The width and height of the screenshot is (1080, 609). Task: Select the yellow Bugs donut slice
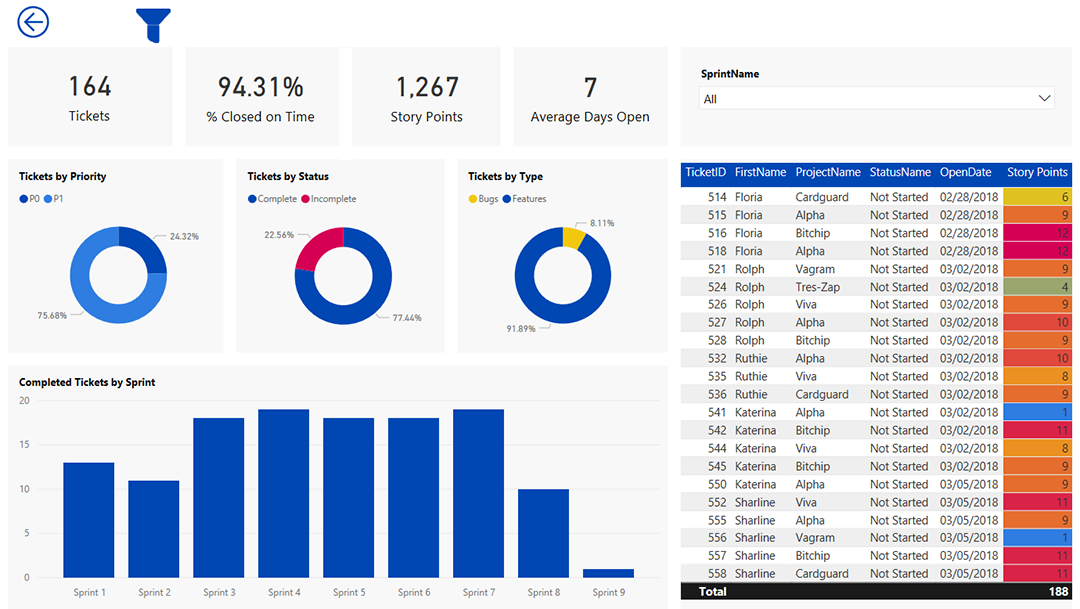[573, 237]
